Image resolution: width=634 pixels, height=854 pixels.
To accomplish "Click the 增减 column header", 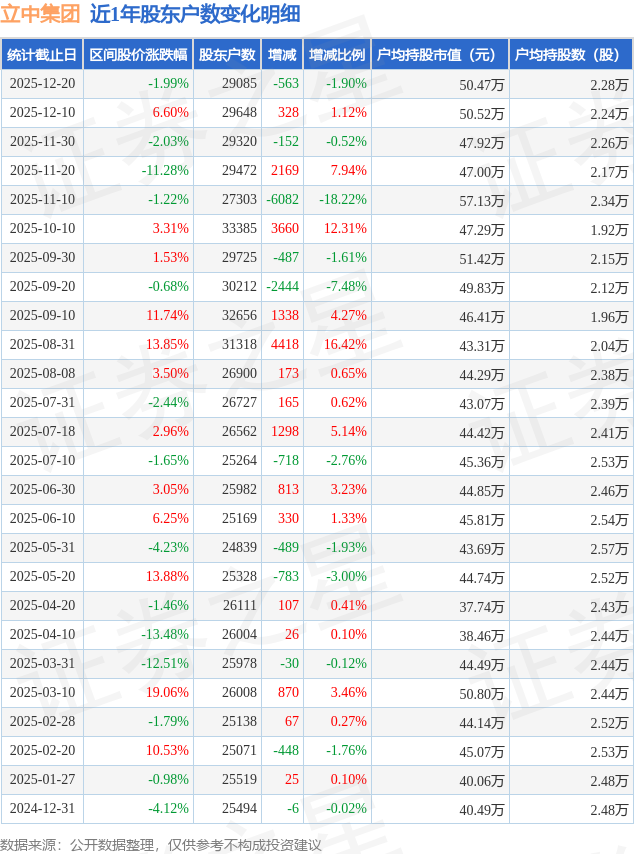I will pos(282,55).
